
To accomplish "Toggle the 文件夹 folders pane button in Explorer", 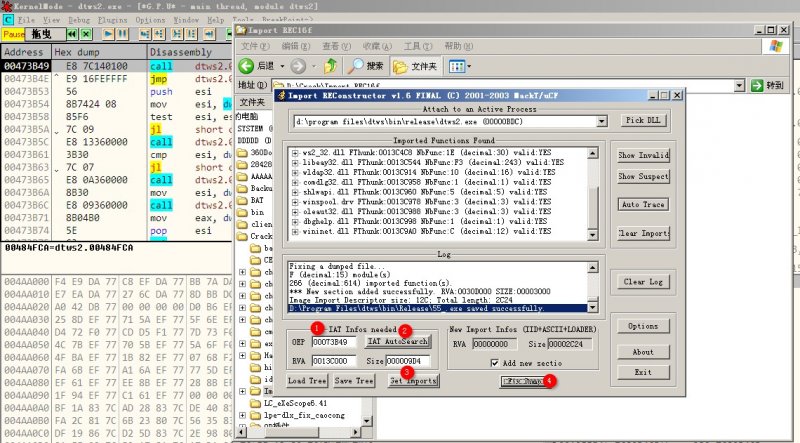I will click(x=415, y=66).
